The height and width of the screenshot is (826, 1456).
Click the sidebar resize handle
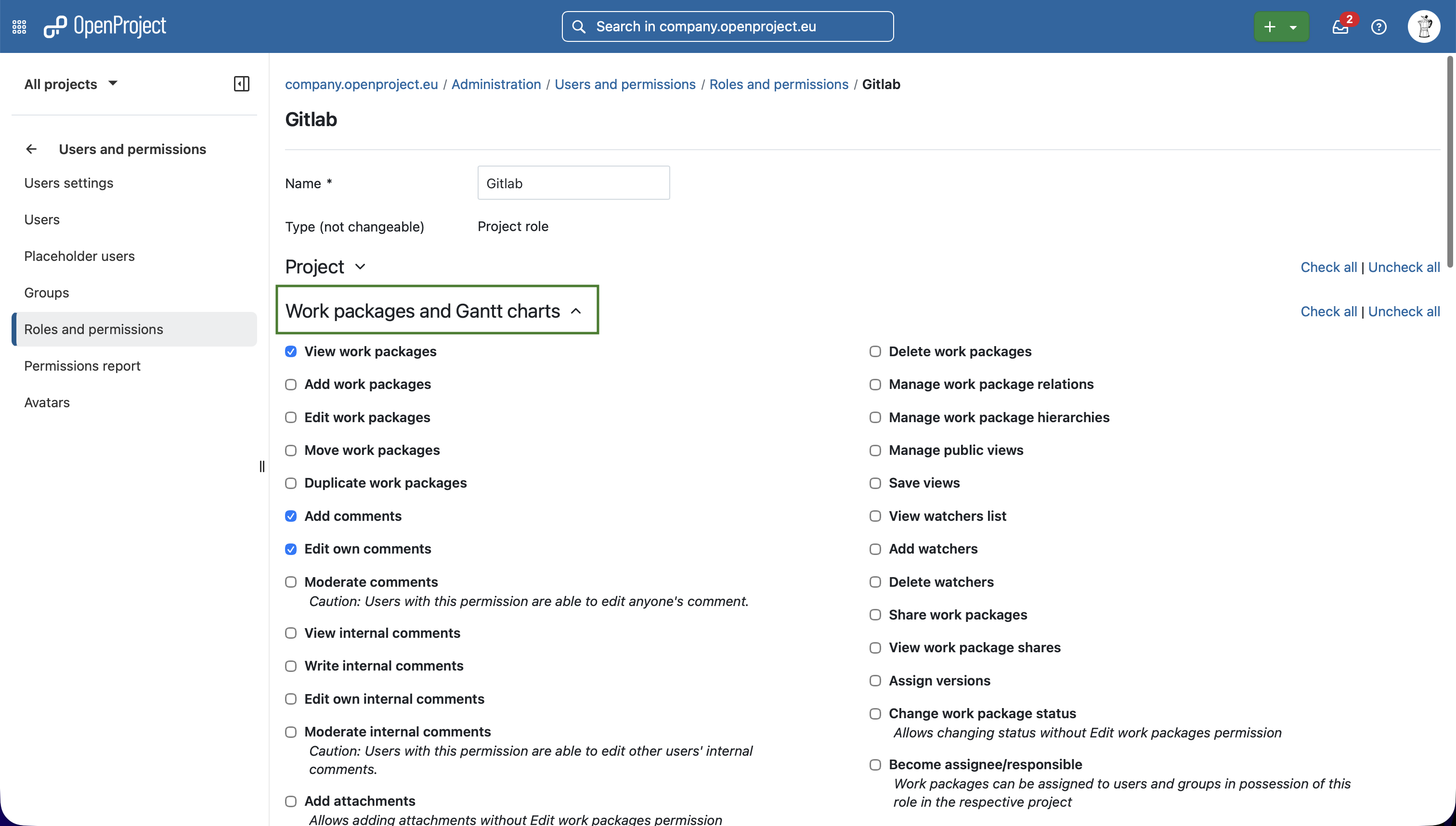261,466
